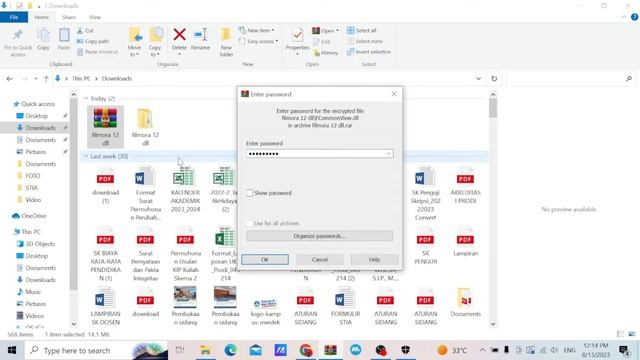Click Copy path in ribbon
The height and width of the screenshot is (360, 640).
93,41
